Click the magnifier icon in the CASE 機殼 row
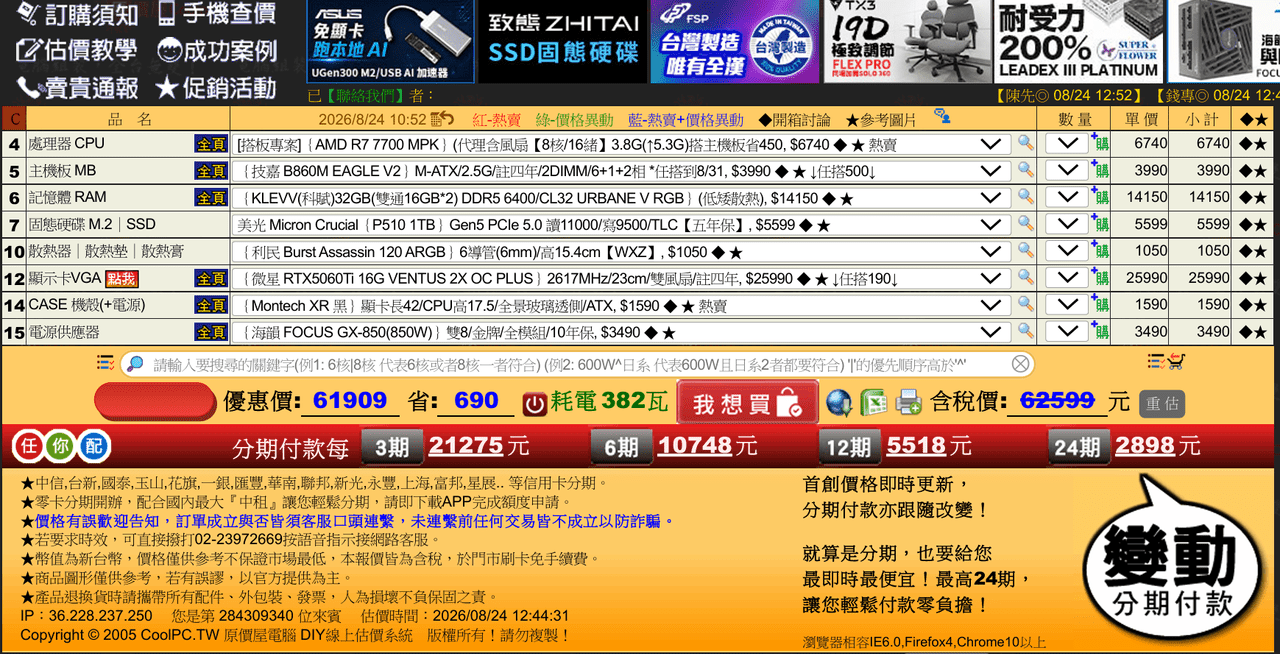 pyautogui.click(x=1026, y=304)
